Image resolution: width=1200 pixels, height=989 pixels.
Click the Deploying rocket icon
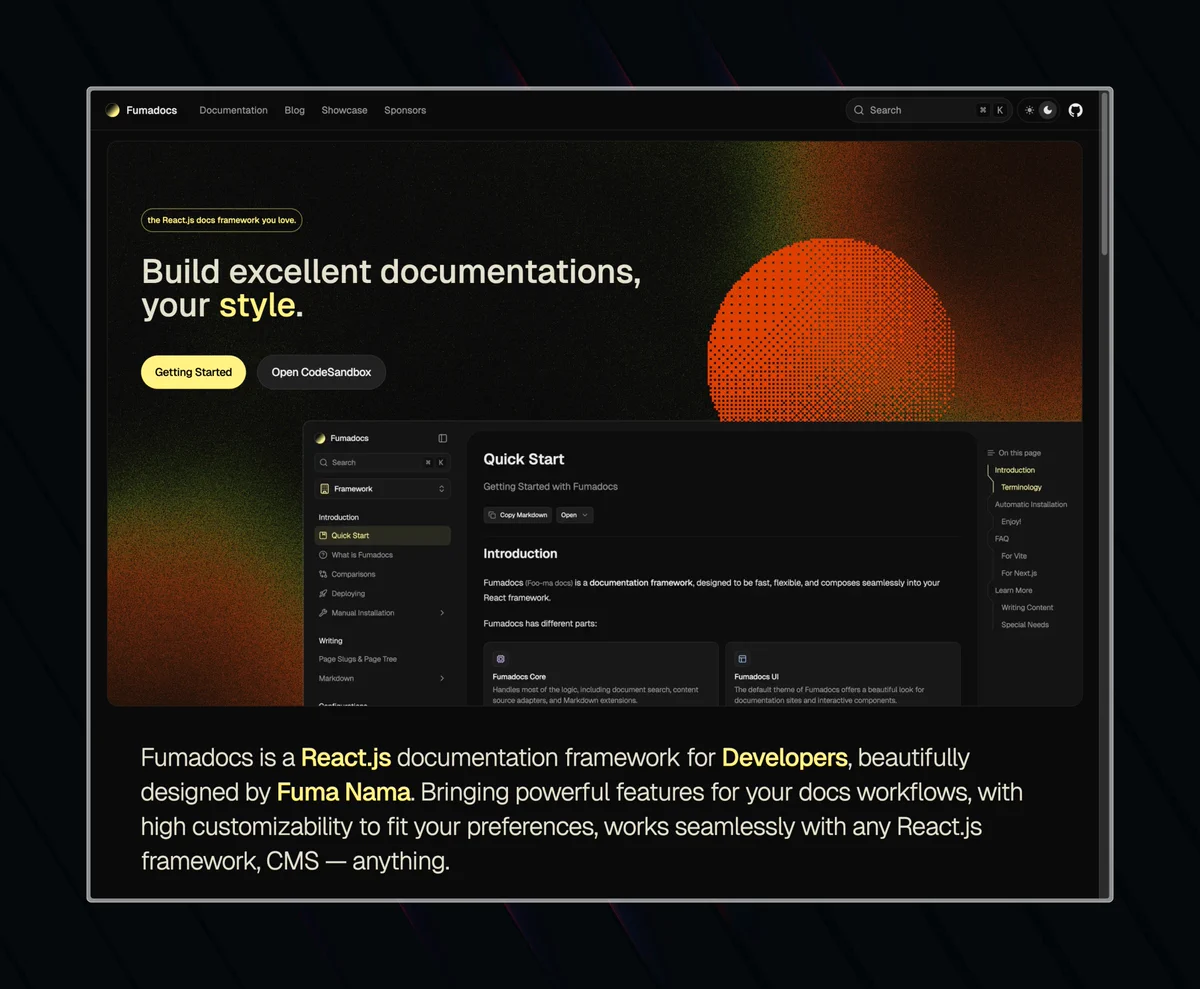(x=323, y=593)
